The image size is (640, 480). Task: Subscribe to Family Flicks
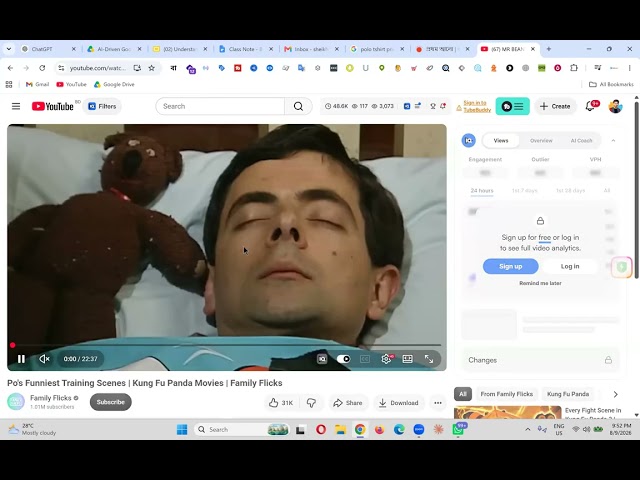[111, 402]
